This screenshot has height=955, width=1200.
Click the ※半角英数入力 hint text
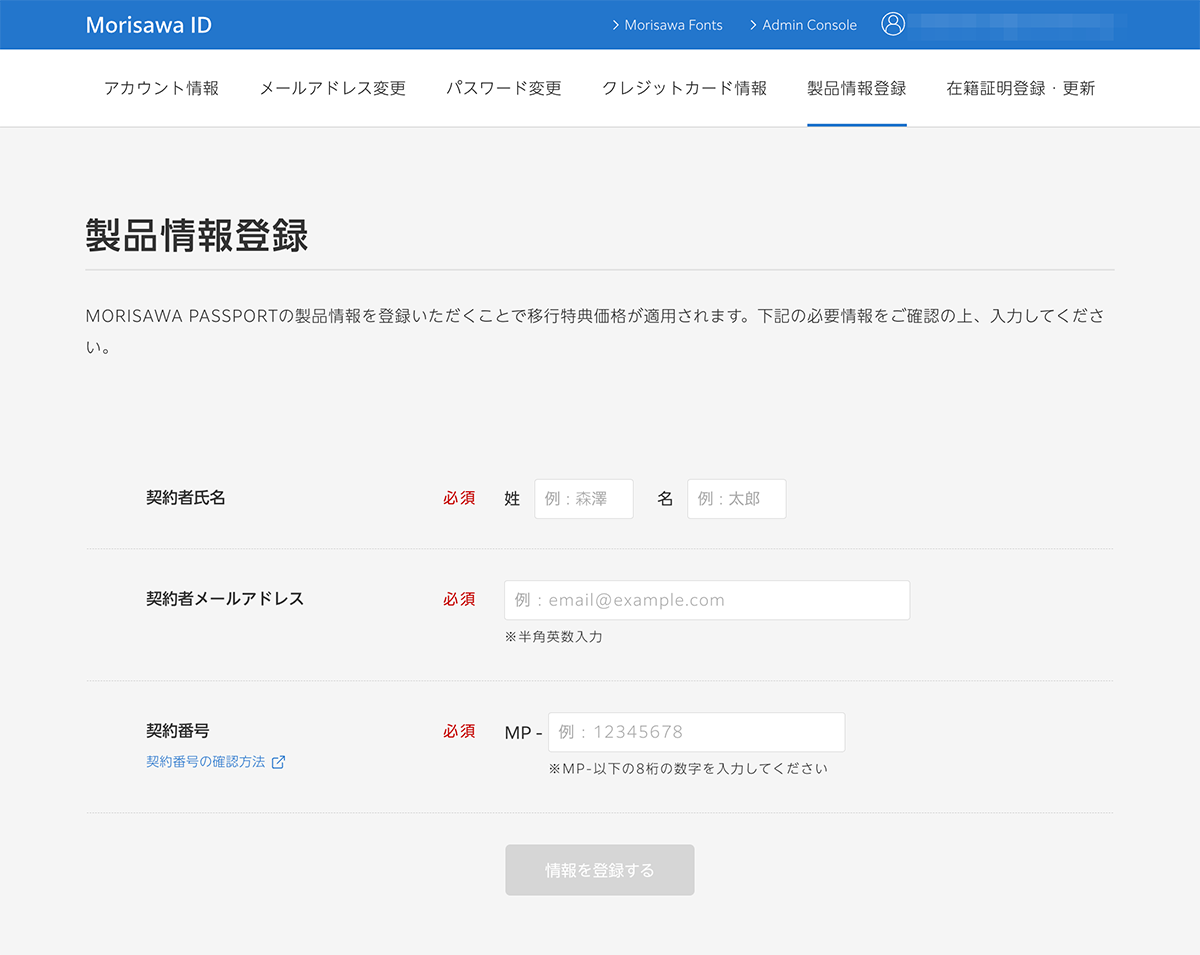pos(554,637)
